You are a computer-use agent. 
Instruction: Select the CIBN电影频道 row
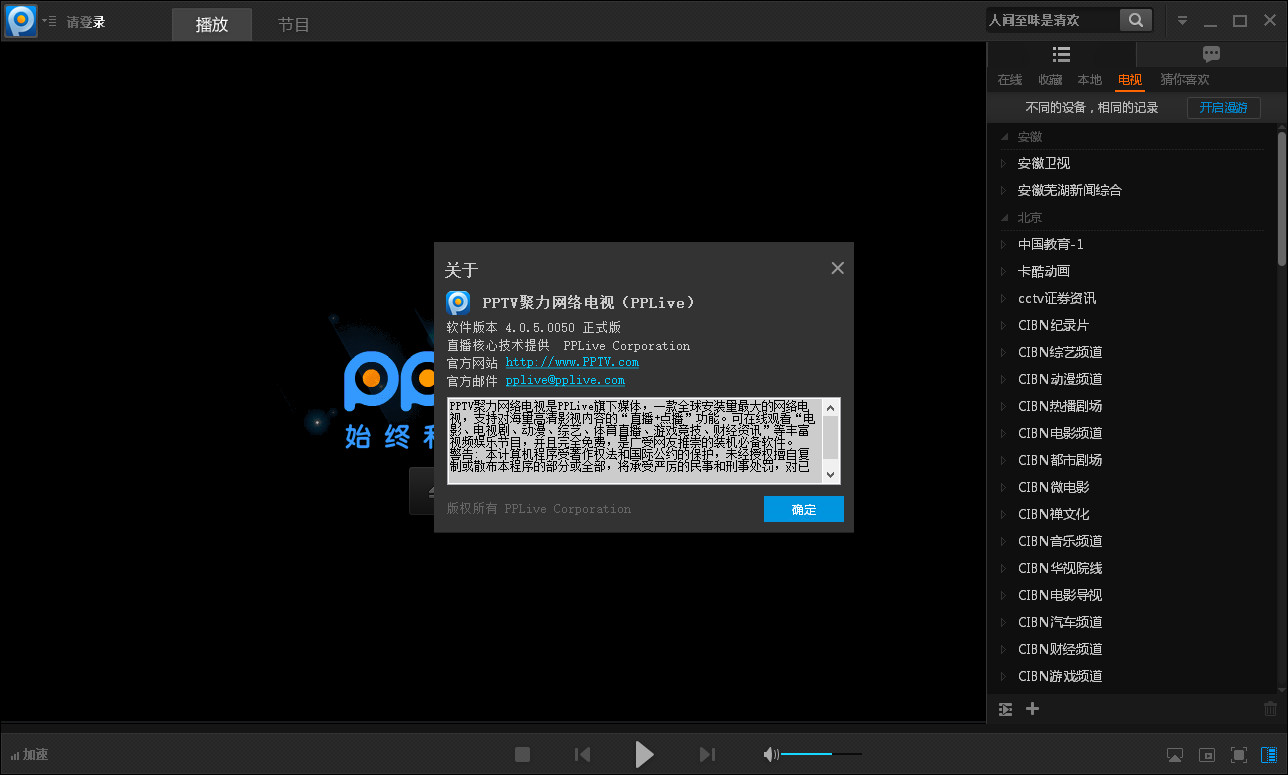pyautogui.click(x=1131, y=433)
